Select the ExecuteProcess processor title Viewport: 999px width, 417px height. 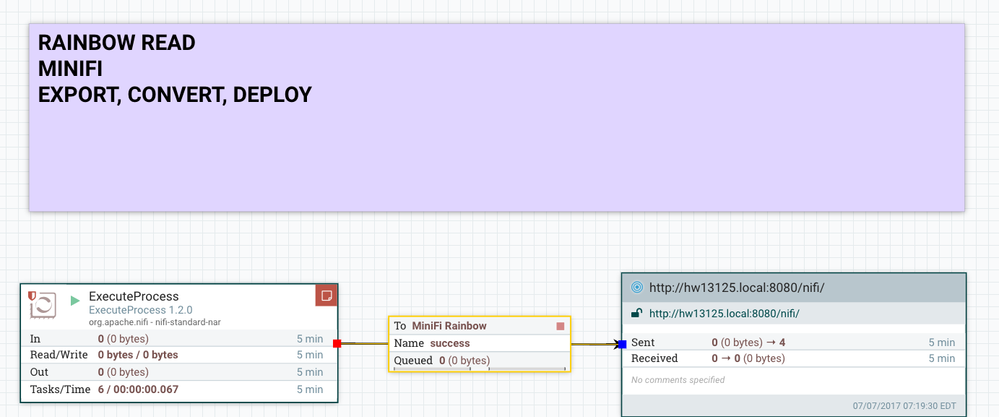[x=134, y=296]
